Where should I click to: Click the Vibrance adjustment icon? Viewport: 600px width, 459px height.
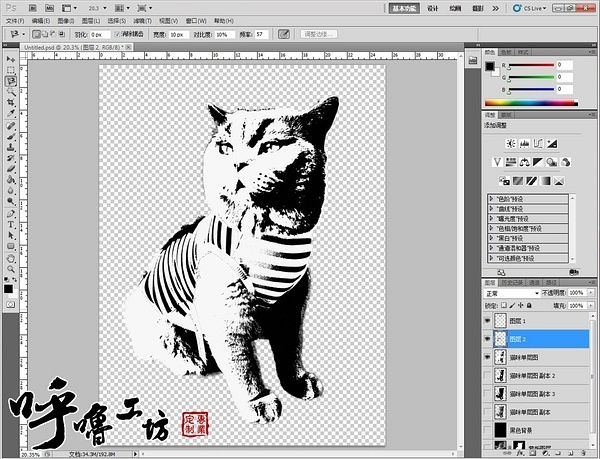pyautogui.click(x=497, y=162)
